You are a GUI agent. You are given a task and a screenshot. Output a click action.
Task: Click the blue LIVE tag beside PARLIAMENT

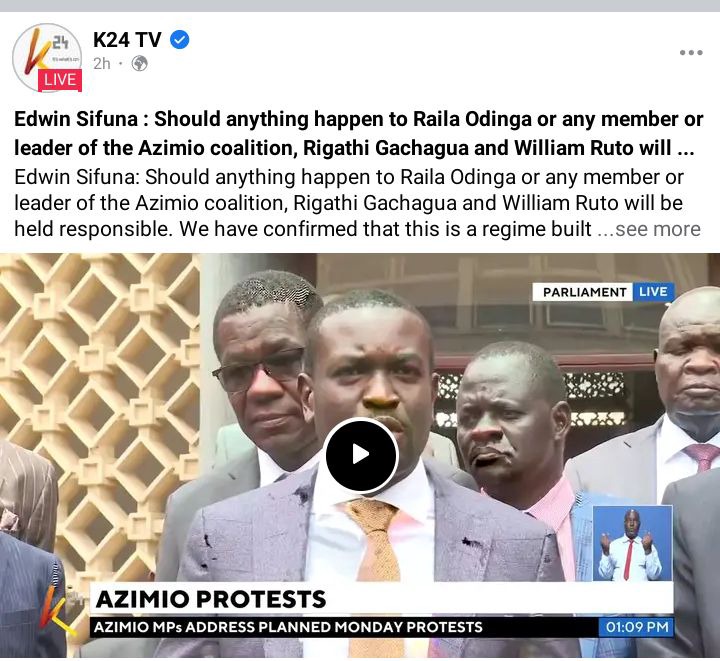pos(653,292)
